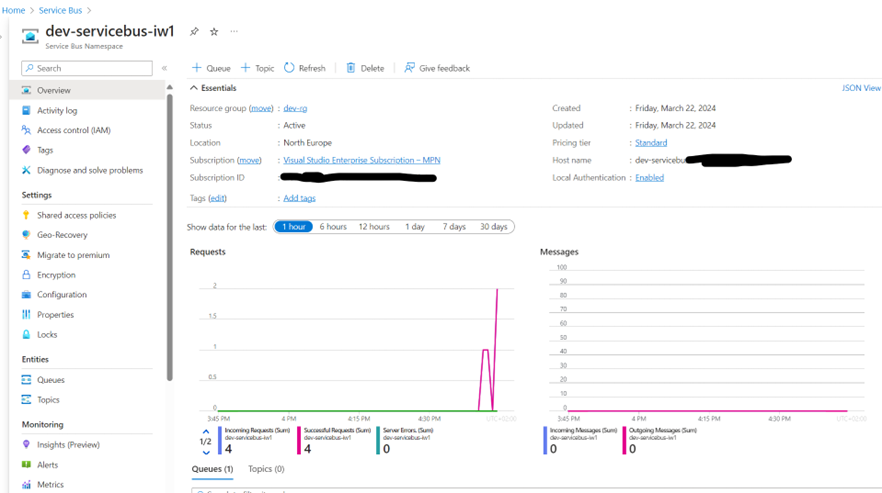This screenshot has width=882, height=493.
Task: Add a new Queue
Action: [211, 68]
